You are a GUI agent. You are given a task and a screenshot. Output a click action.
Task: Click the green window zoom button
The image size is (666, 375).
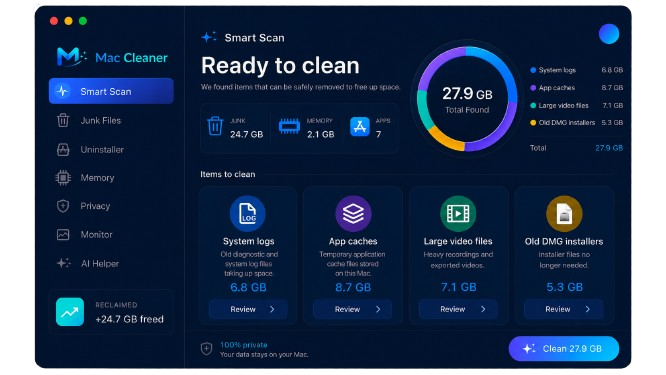[x=83, y=21]
